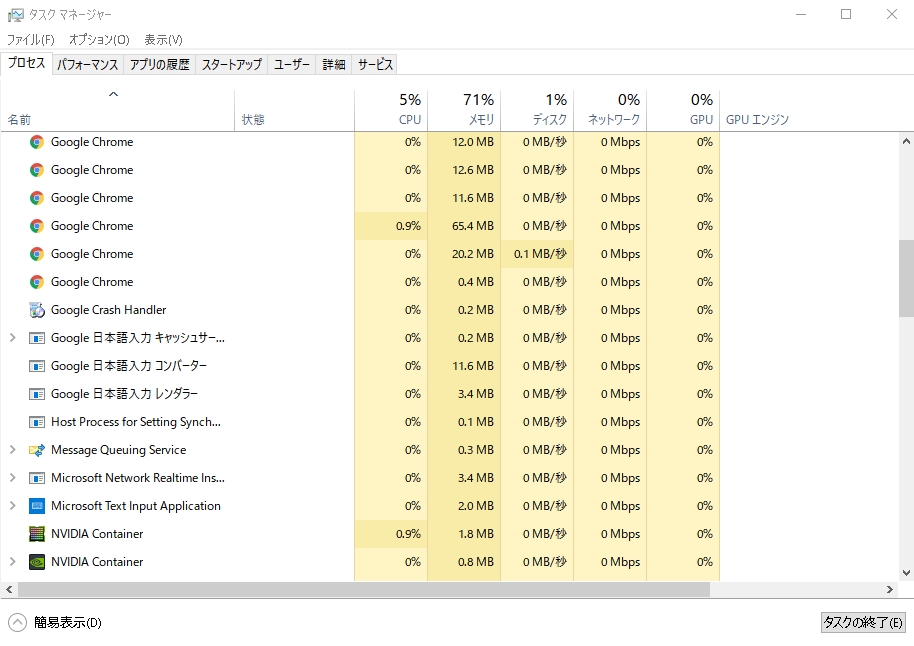Click the 0.1 MB/秒 disk value
This screenshot has width=914, height=646.
[x=540, y=254]
